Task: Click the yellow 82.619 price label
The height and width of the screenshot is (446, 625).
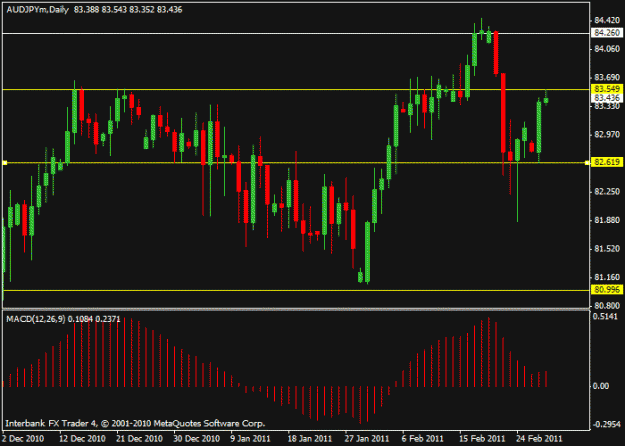Action: click(606, 162)
